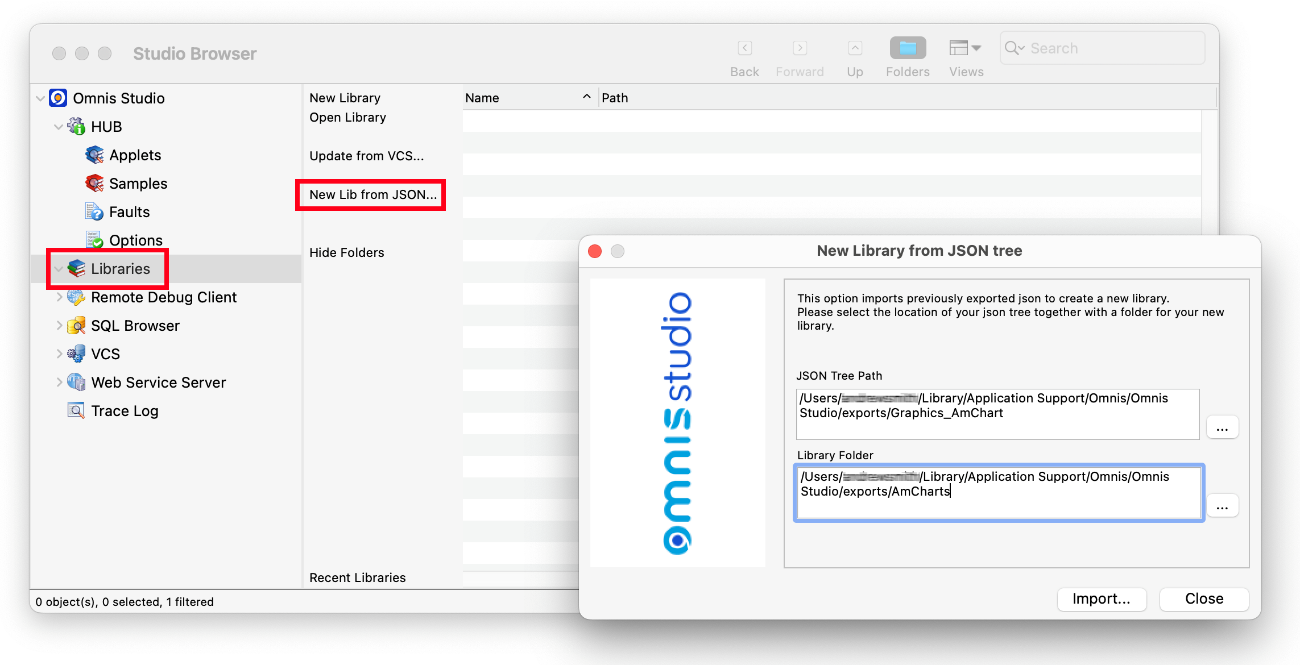Click the Trace Log icon
This screenshot has width=1300, height=665.
click(x=76, y=411)
